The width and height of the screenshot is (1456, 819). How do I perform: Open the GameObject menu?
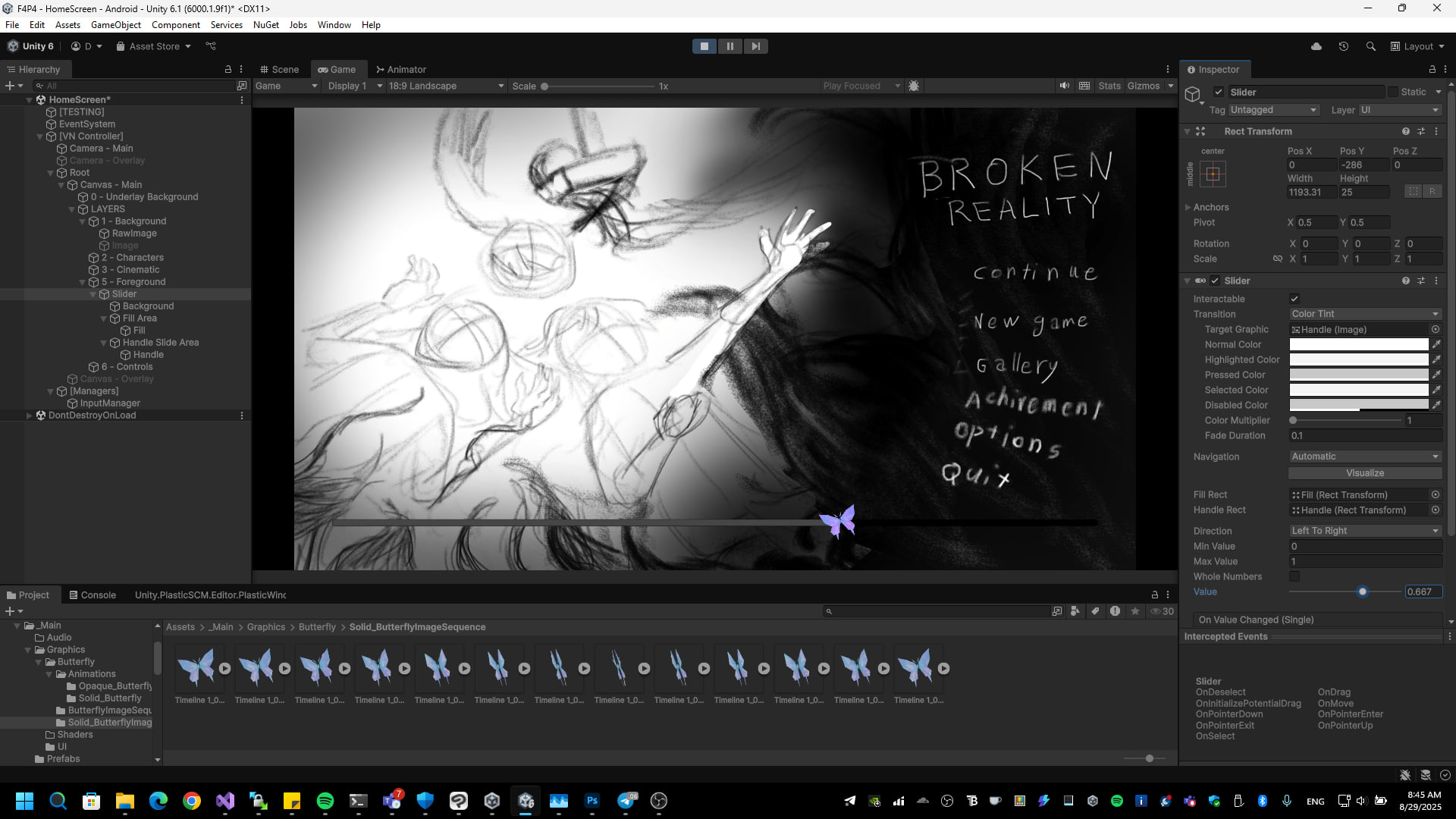coord(115,25)
